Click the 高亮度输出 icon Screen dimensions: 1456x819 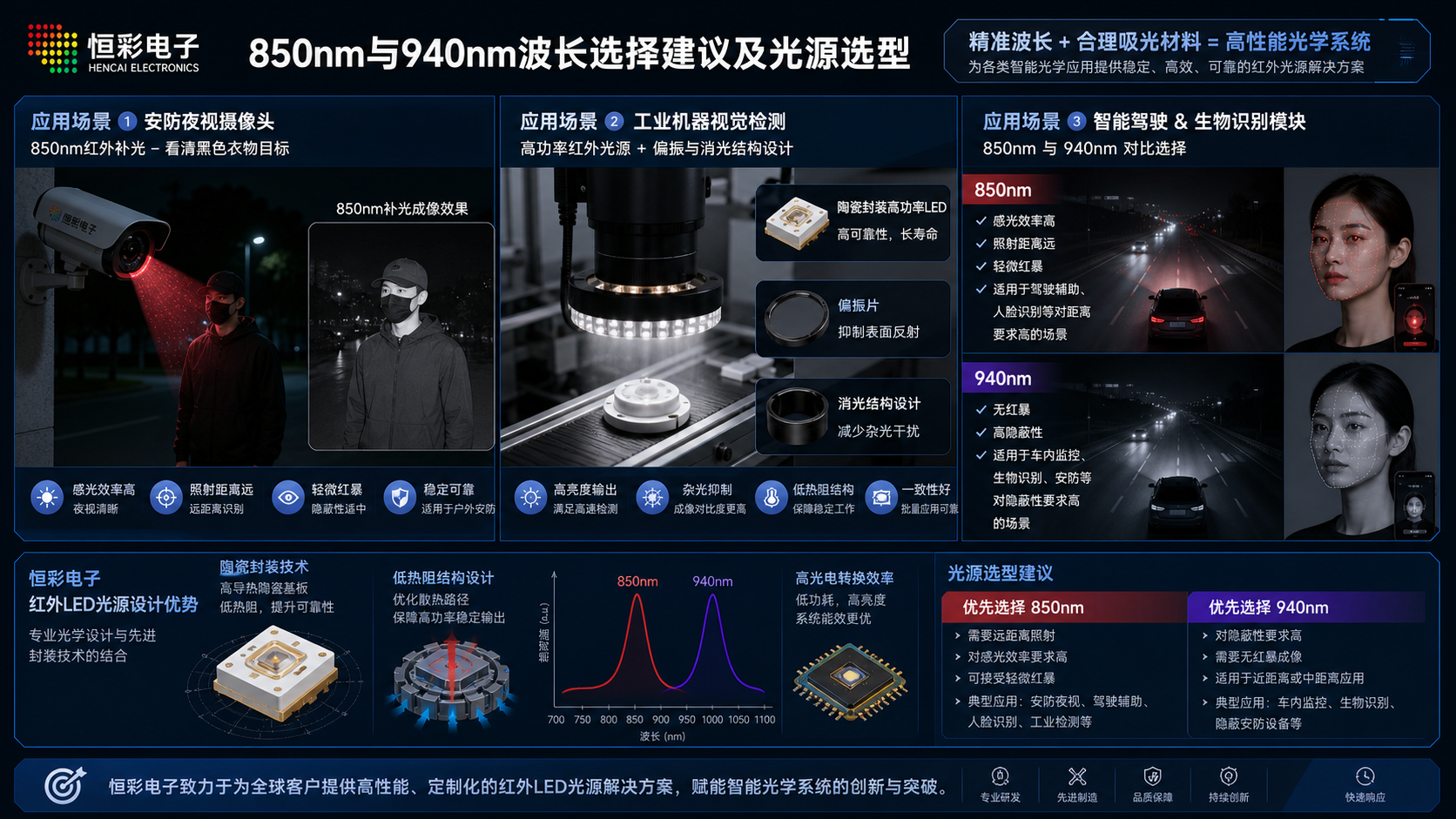[x=529, y=498]
